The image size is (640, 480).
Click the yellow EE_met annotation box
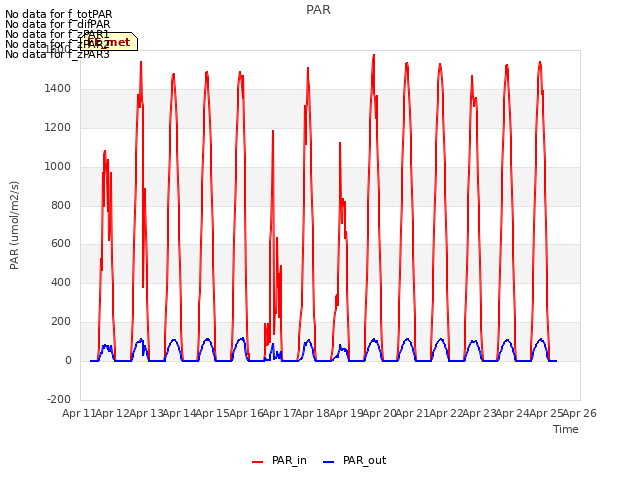[109, 42]
